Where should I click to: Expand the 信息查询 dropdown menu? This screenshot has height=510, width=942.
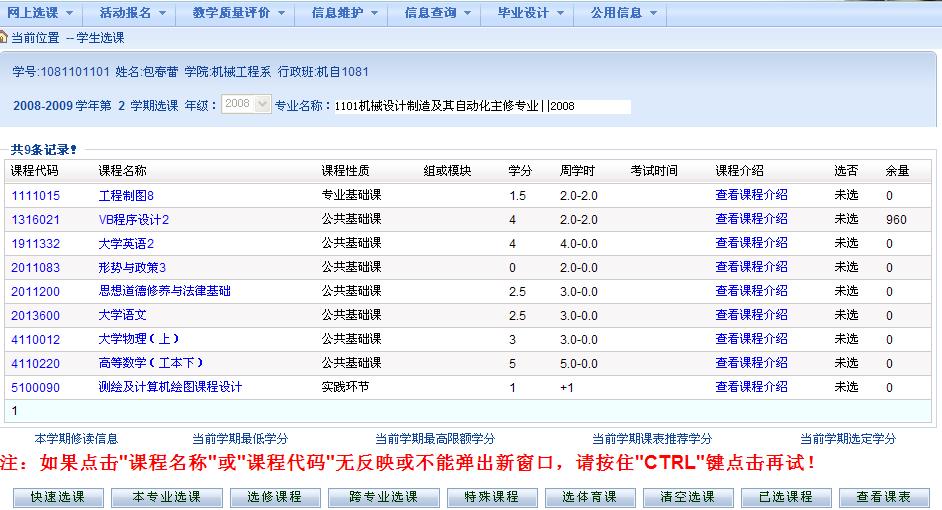(437, 13)
